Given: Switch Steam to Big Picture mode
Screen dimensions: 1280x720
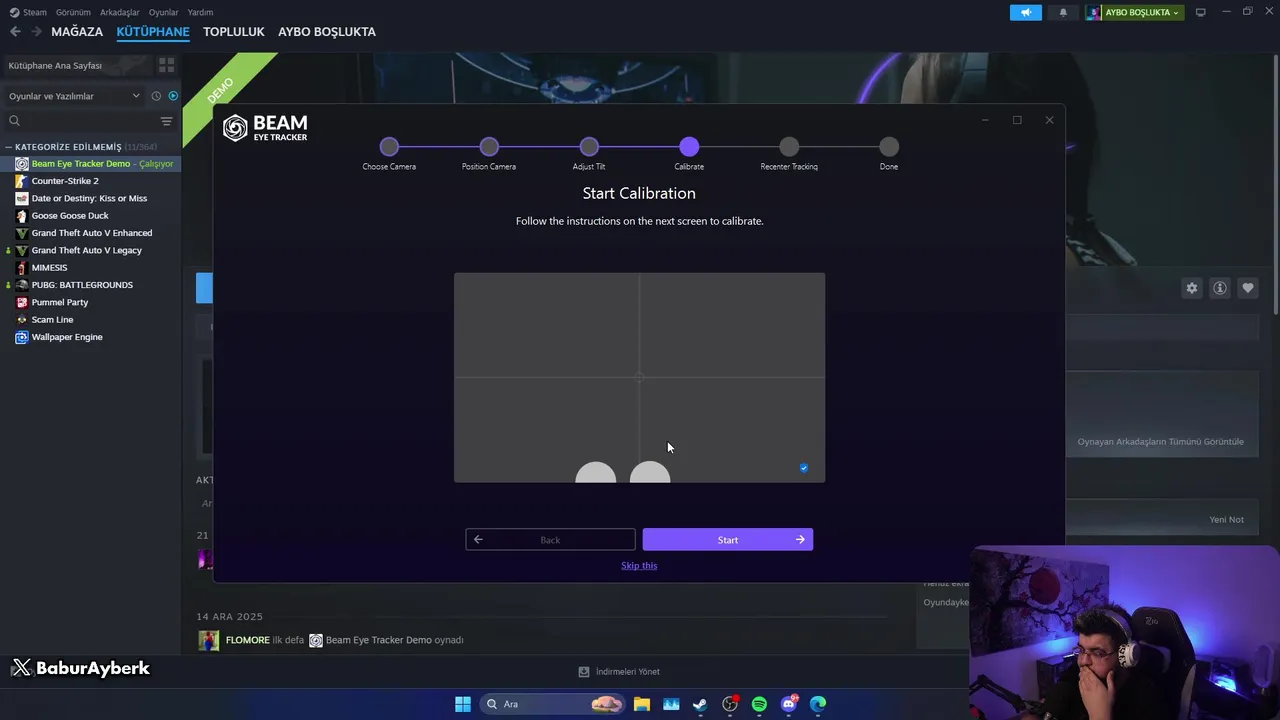Looking at the screenshot, I should [x=1201, y=12].
